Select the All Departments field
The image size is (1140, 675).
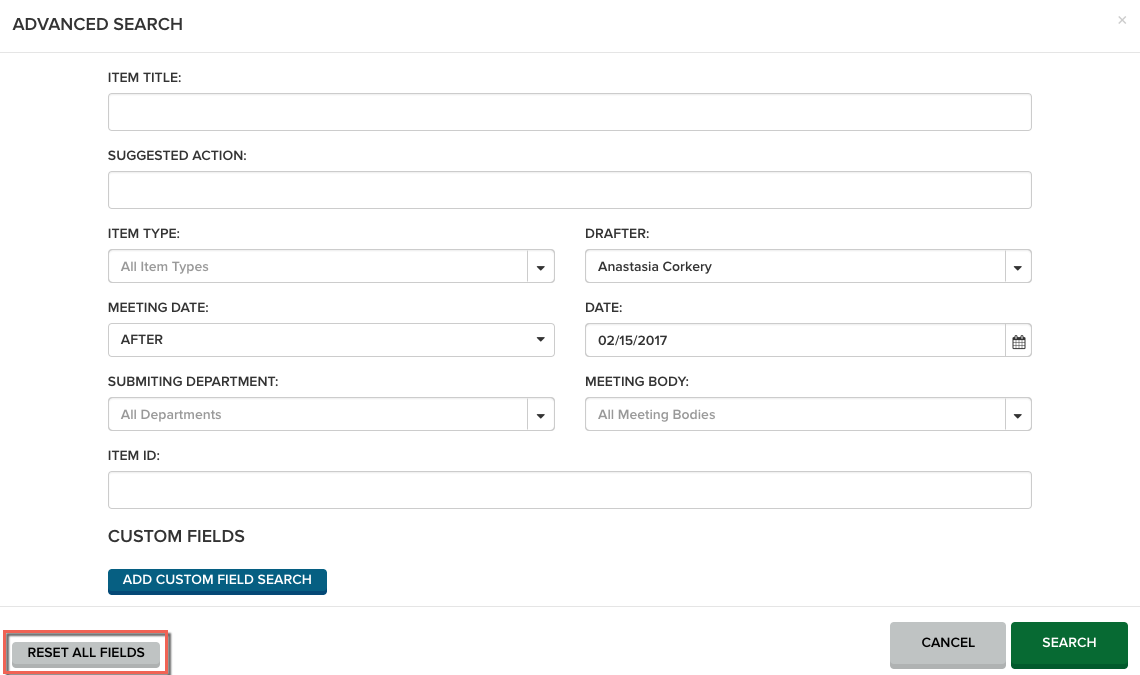[x=317, y=414]
